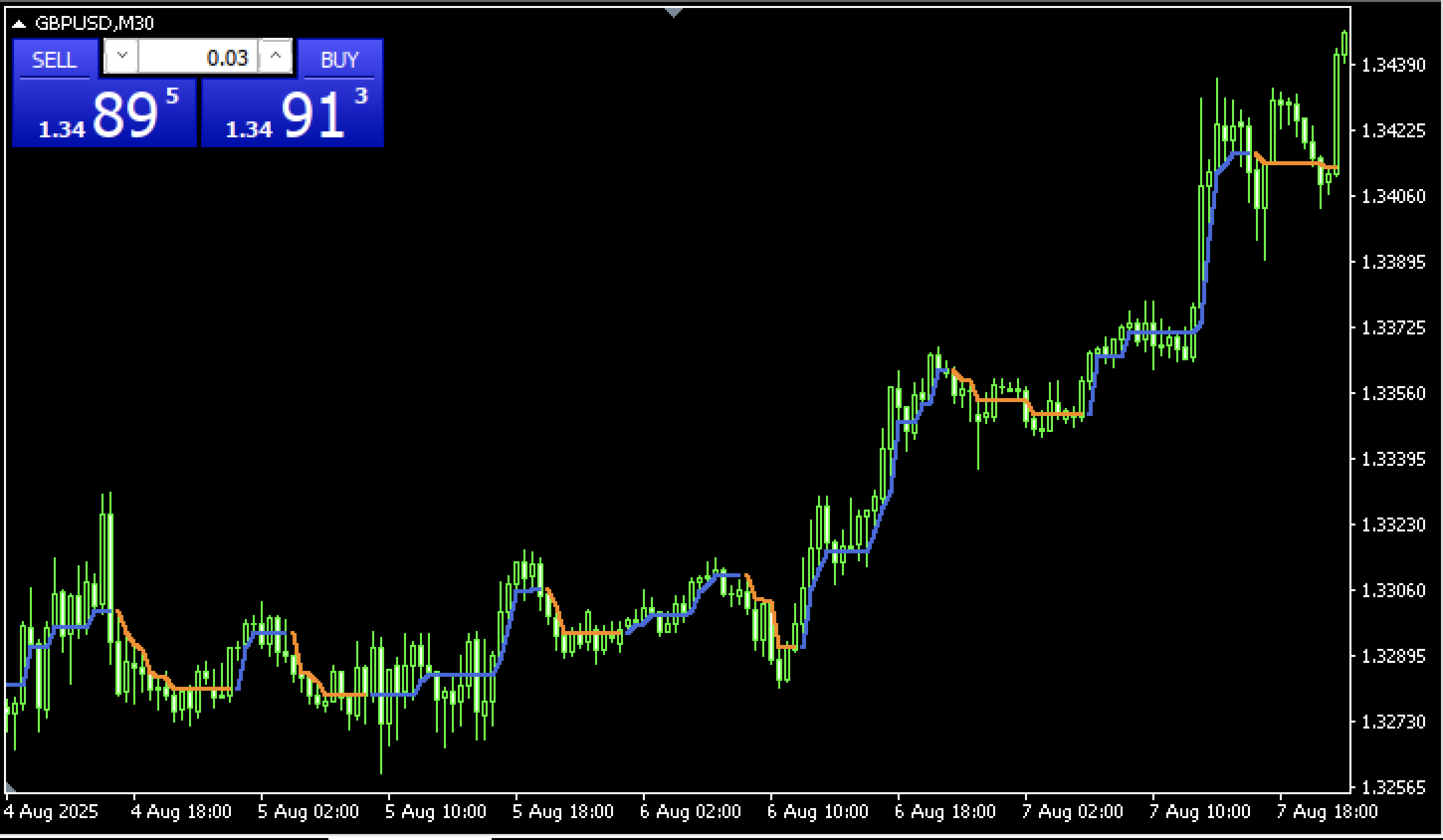Click the SELL button in trade panel
1443x840 pixels.
[55, 59]
